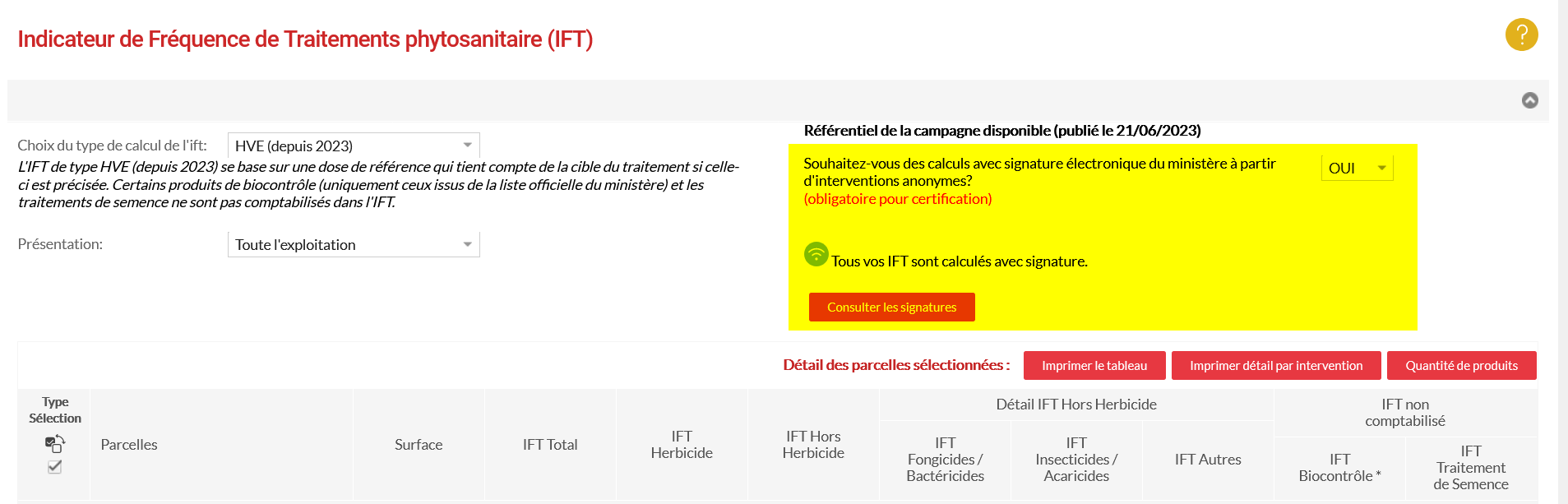Open the Quantité de produits button
This screenshot has height=504, width=1568.
[1461, 366]
